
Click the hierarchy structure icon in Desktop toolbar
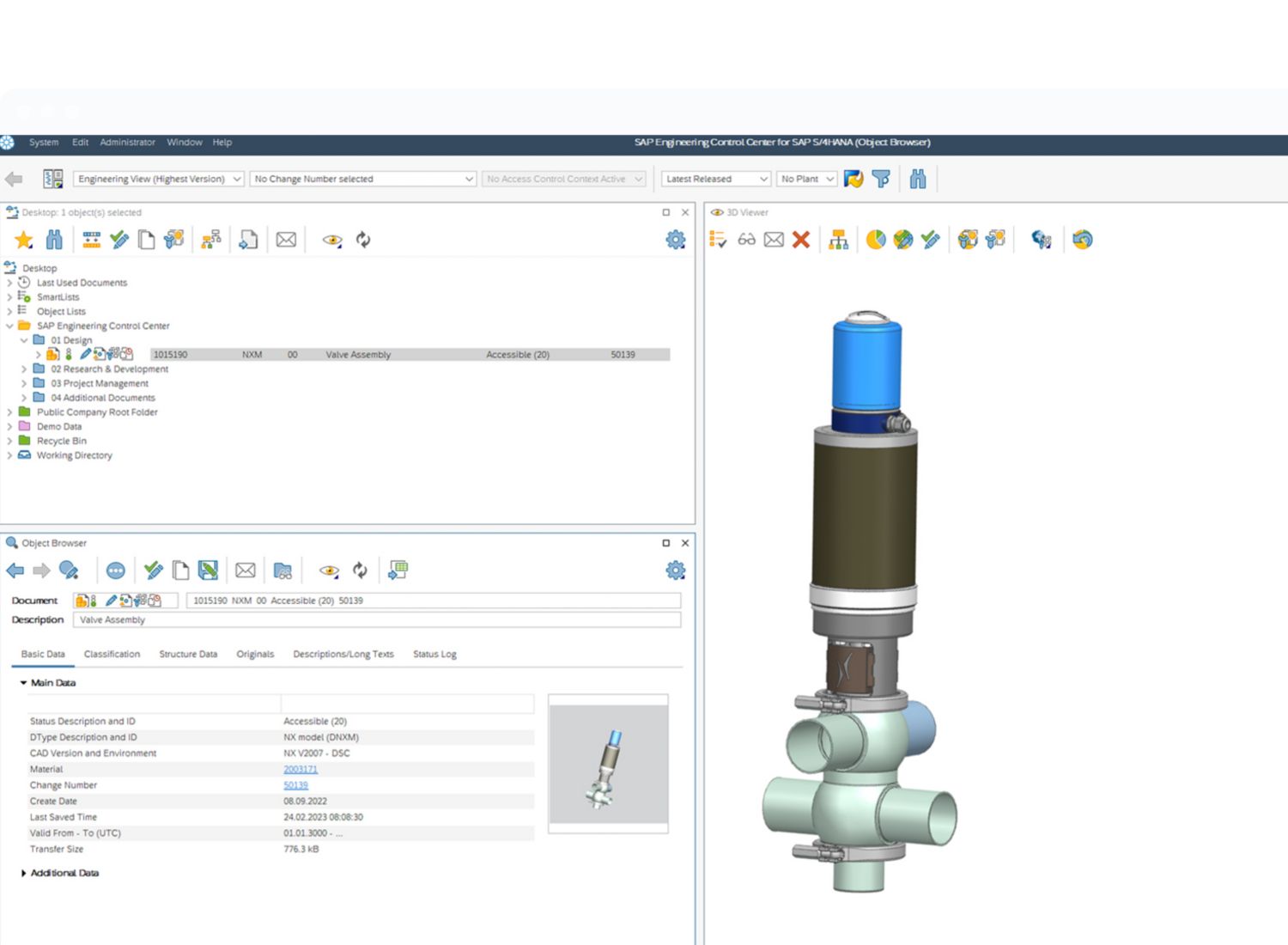point(210,240)
